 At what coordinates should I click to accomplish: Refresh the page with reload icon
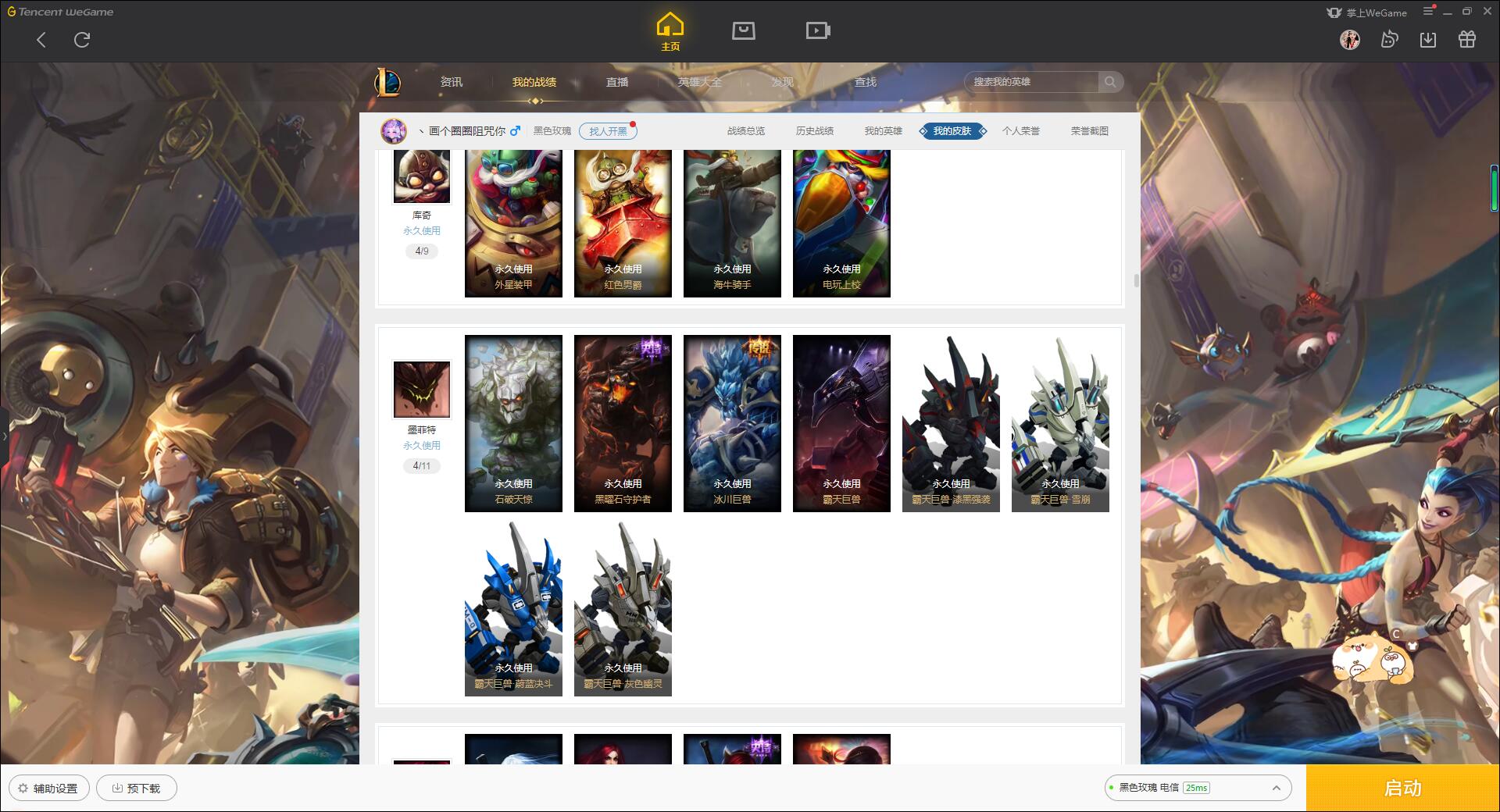click(82, 40)
